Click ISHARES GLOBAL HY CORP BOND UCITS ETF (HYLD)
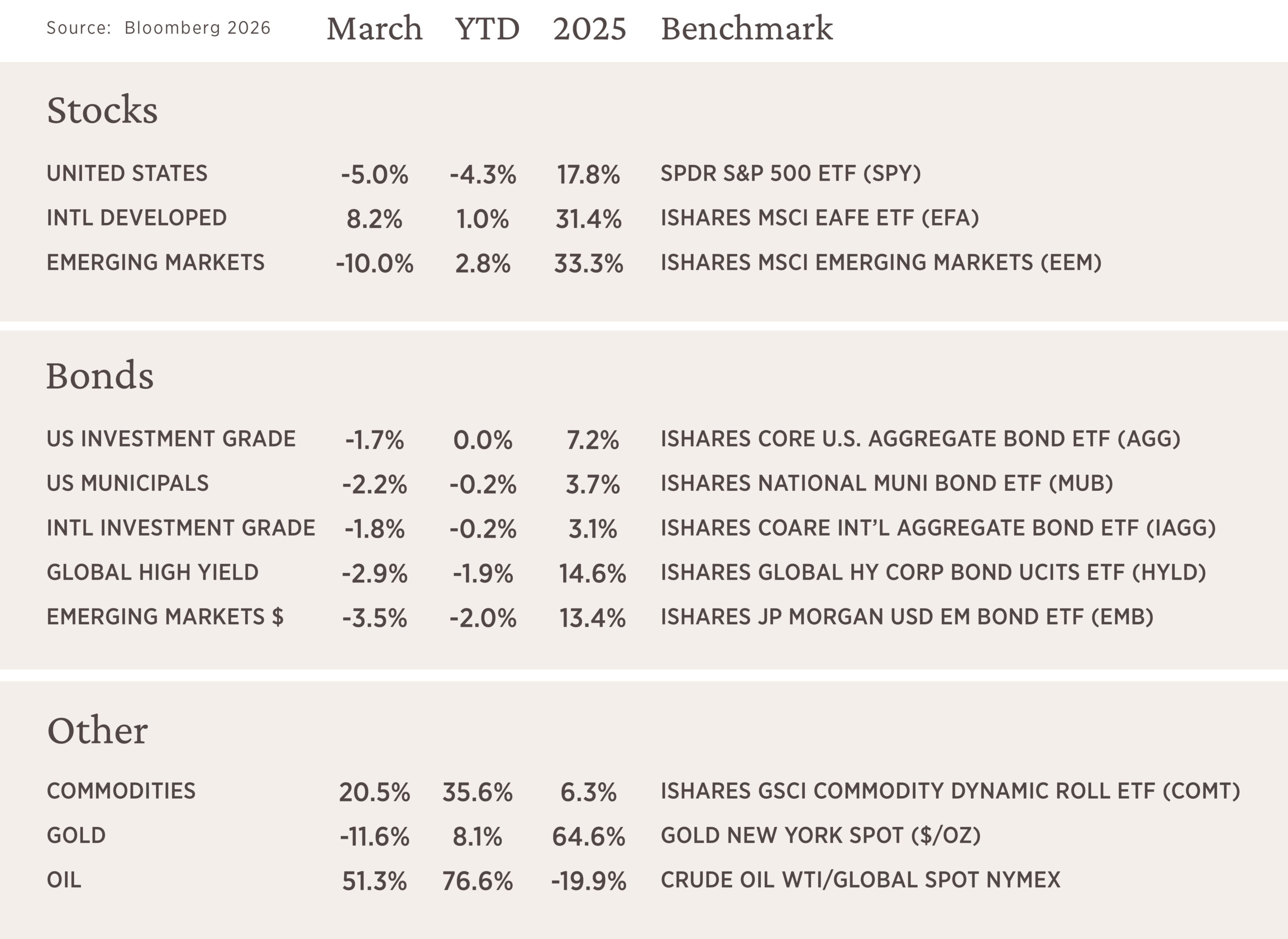The width and height of the screenshot is (1288, 939). tap(933, 572)
